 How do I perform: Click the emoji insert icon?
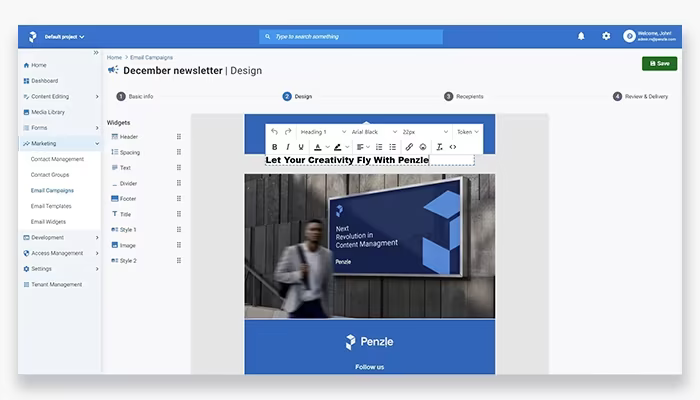[423, 147]
